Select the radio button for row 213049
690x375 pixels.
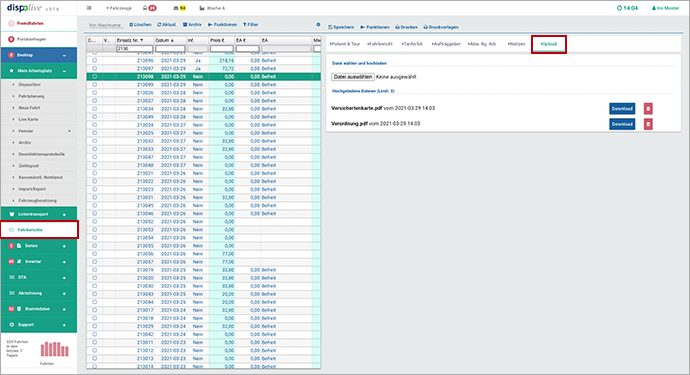94,117
